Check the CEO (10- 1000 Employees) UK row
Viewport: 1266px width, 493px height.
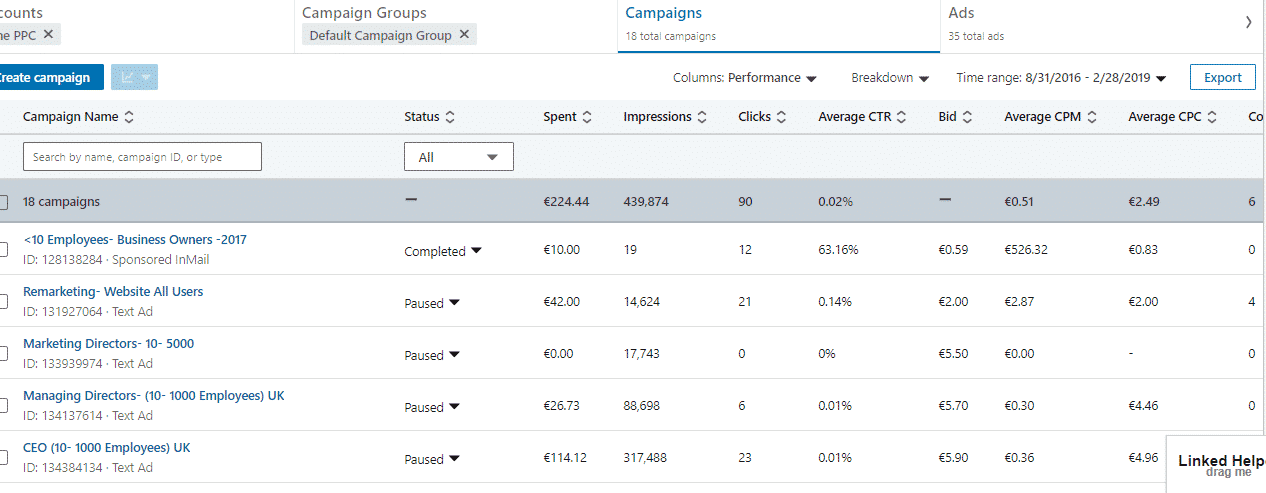3,457
